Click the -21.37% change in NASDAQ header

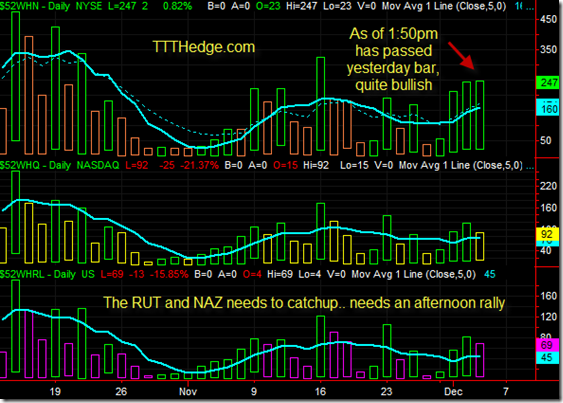point(199,165)
